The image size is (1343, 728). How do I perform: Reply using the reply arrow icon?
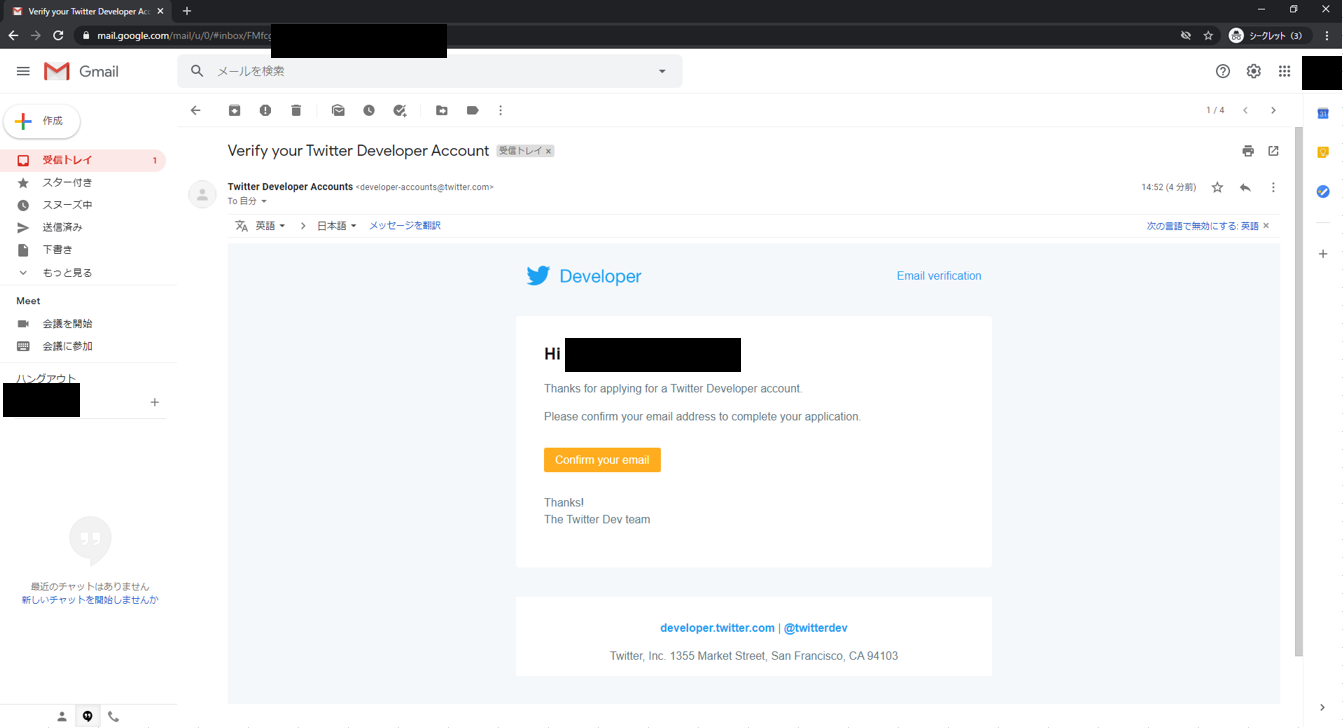[1245, 187]
